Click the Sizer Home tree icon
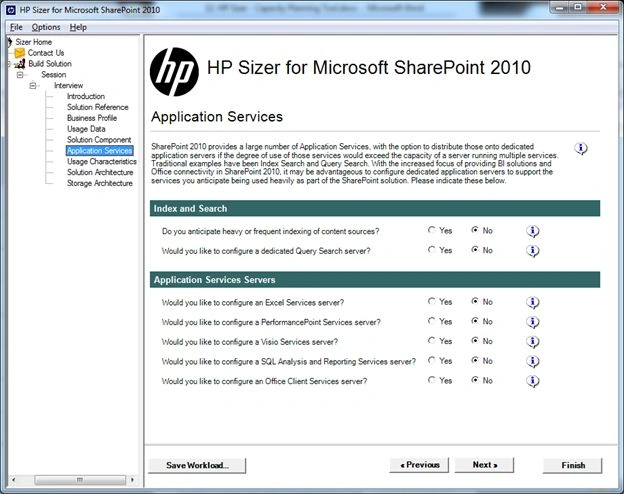624x494 pixels. pyautogui.click(x=10, y=42)
